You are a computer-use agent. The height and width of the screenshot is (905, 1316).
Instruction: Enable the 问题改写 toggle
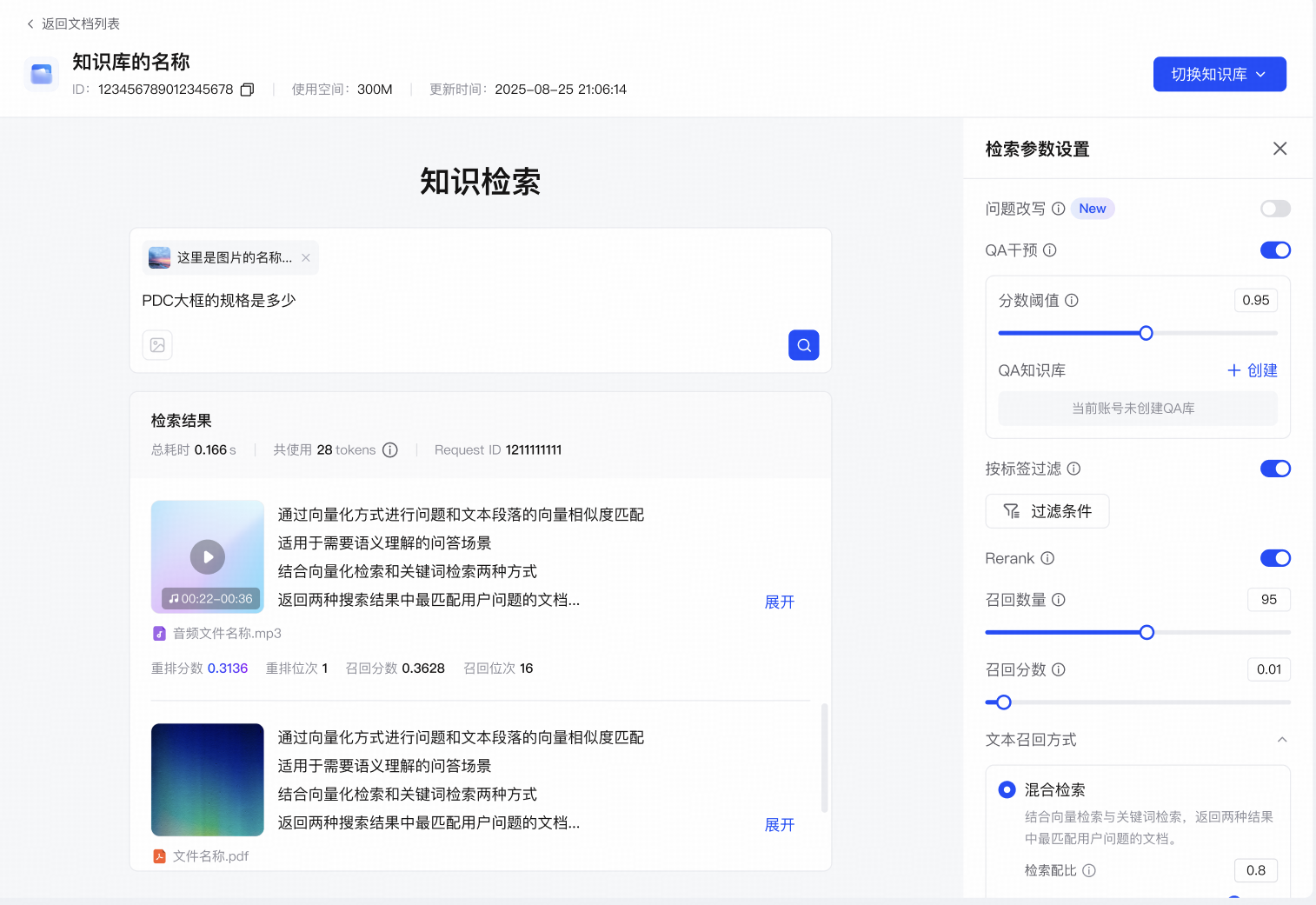click(1275, 209)
